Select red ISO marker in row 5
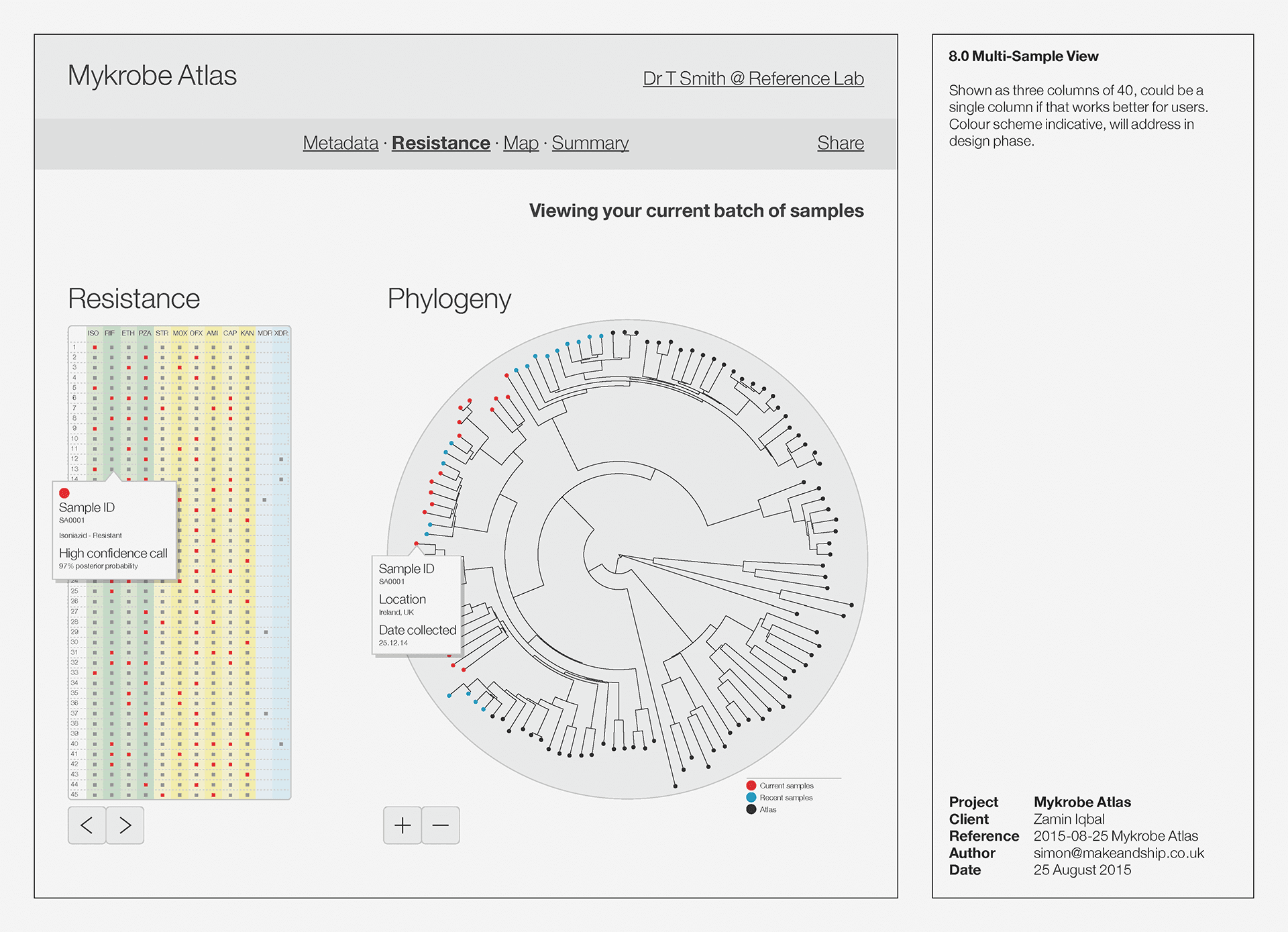This screenshot has width=1288, height=932. click(95, 388)
